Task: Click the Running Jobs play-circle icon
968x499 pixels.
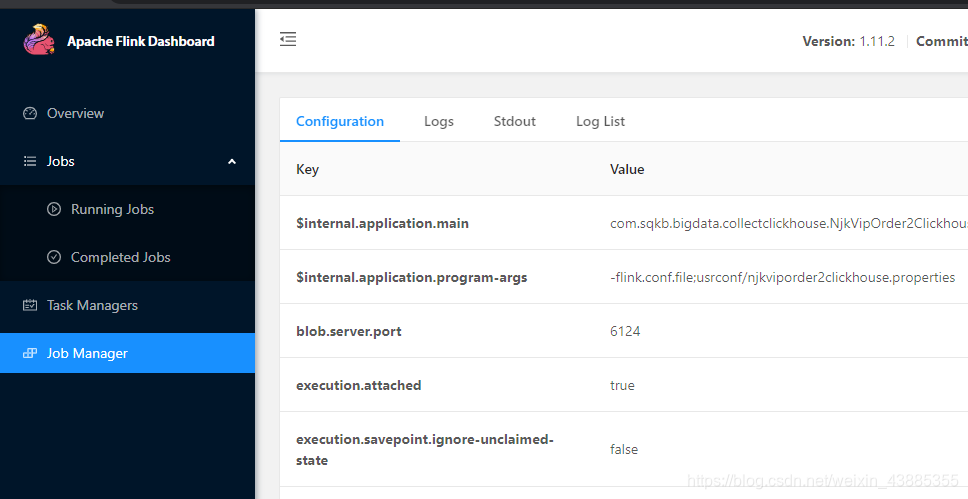Action: pyautogui.click(x=54, y=209)
